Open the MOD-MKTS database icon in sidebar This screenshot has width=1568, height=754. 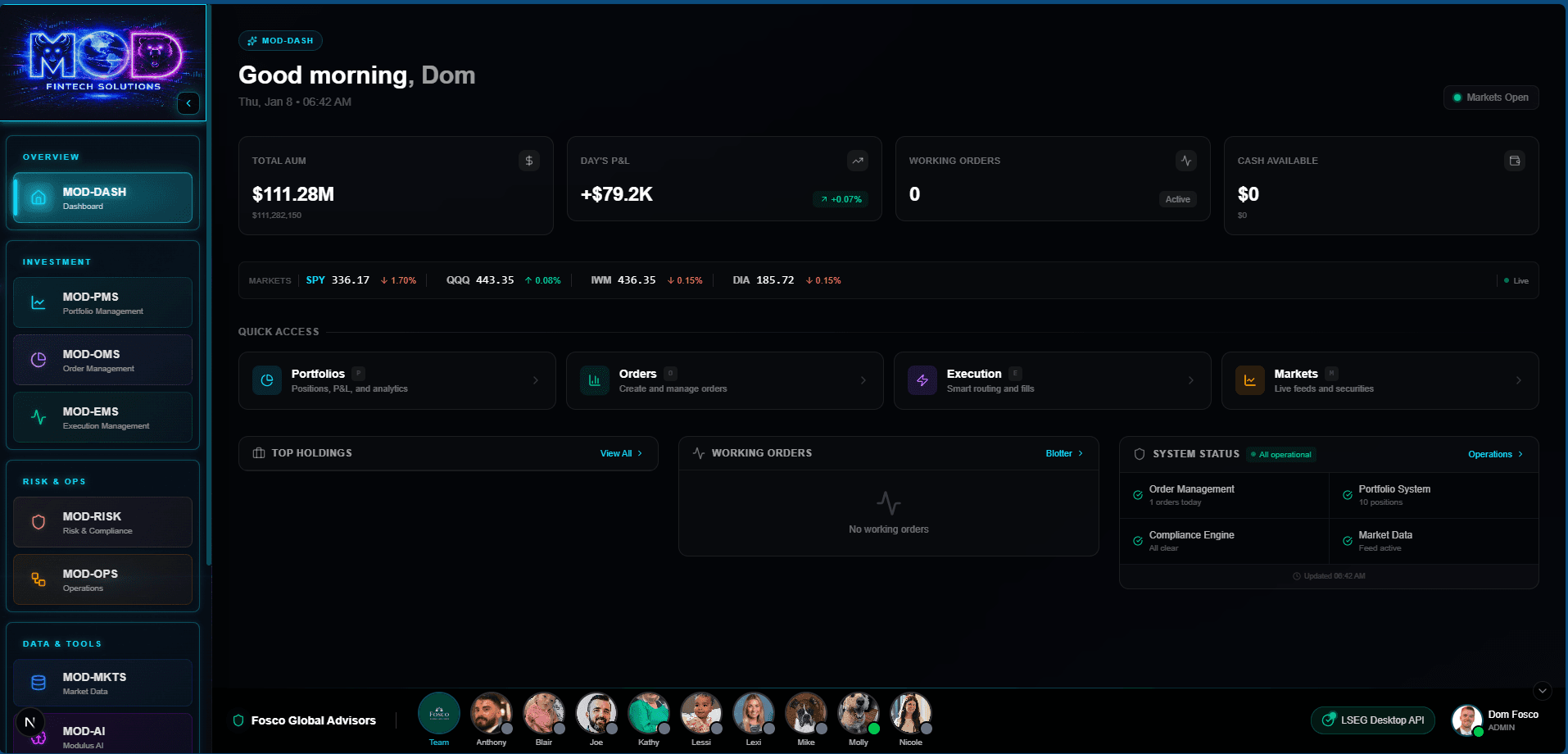pos(39,683)
